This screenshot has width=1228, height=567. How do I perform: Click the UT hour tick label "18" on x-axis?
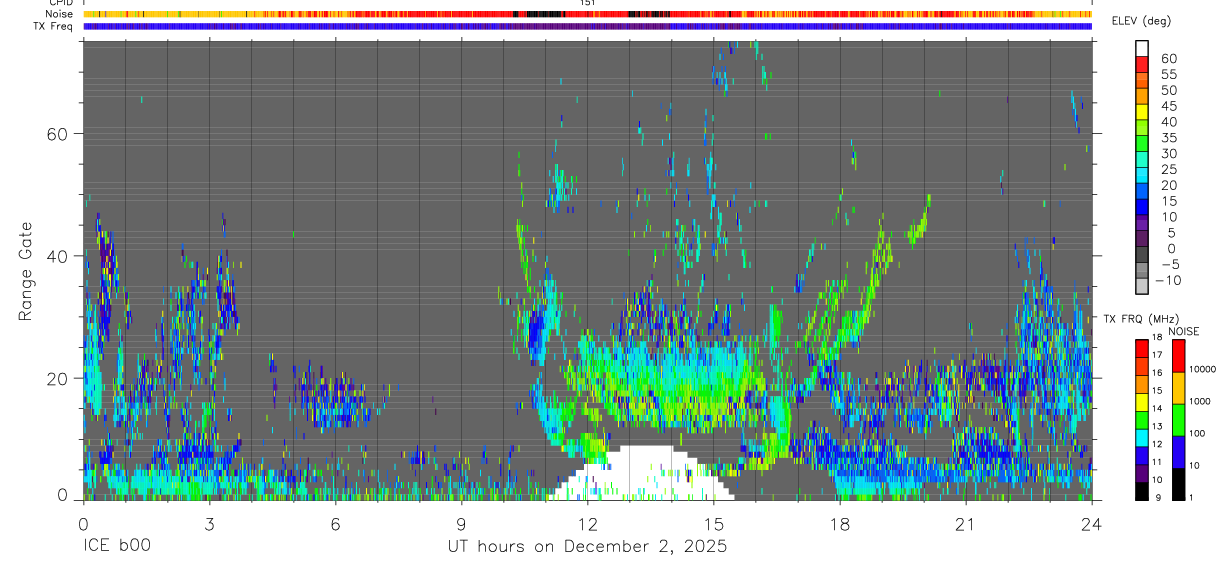[x=839, y=524]
